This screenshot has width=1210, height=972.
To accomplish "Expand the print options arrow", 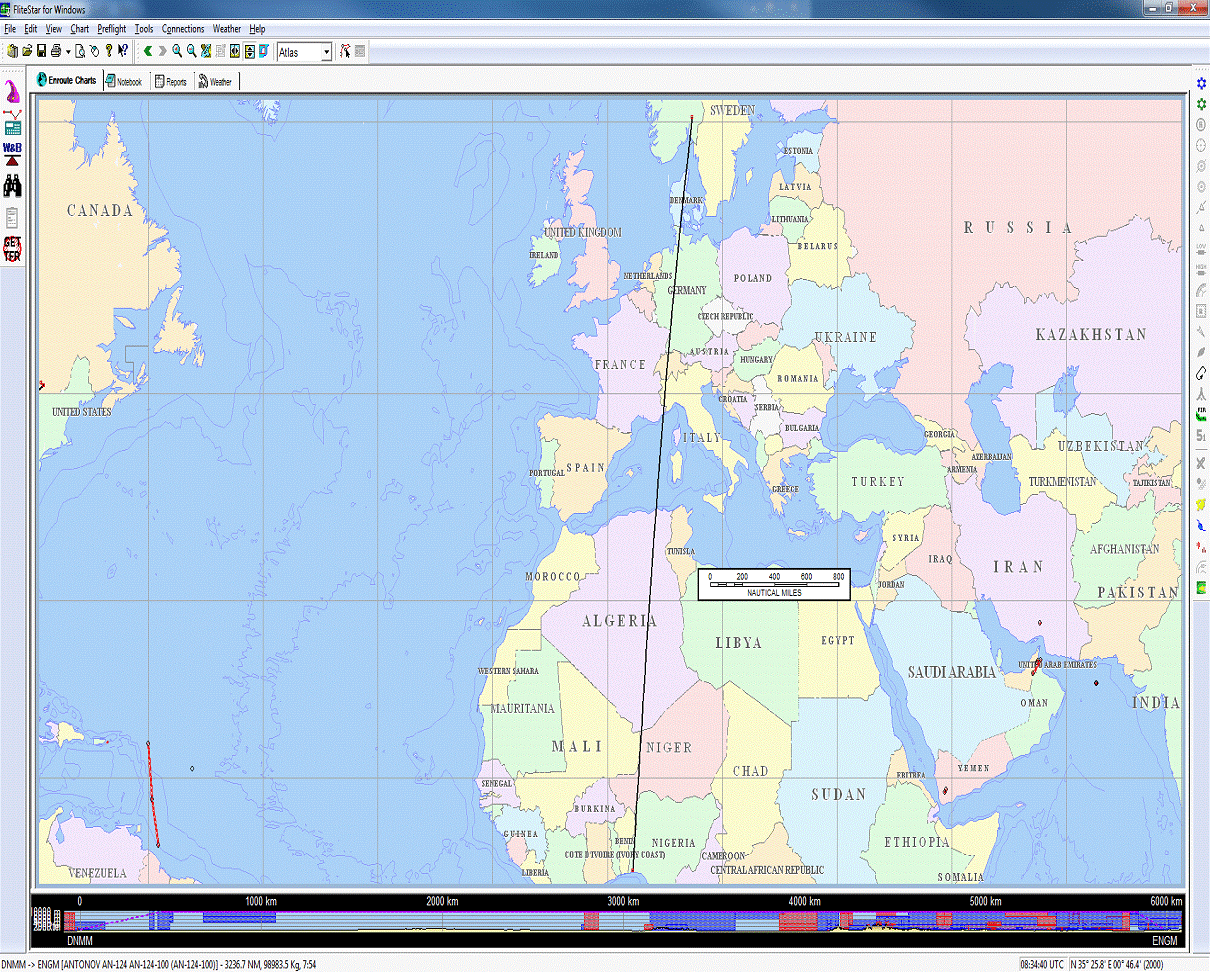I will tap(68, 51).
